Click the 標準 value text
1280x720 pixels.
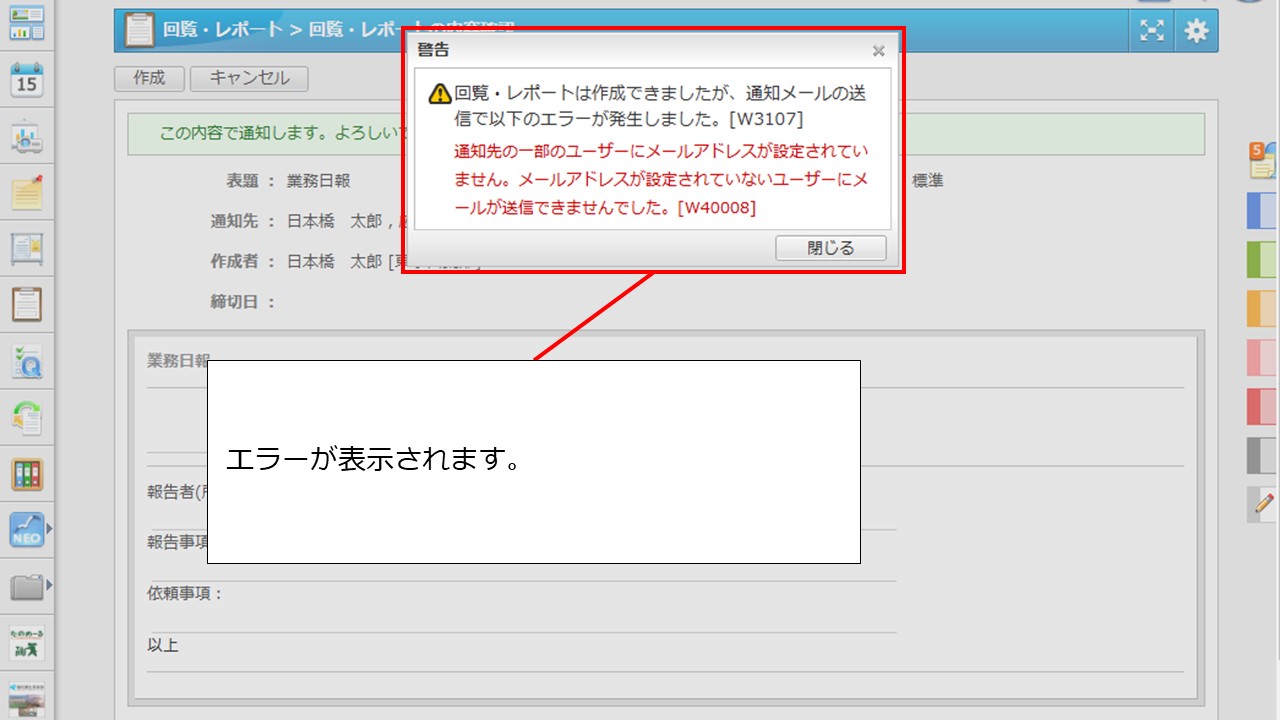927,181
